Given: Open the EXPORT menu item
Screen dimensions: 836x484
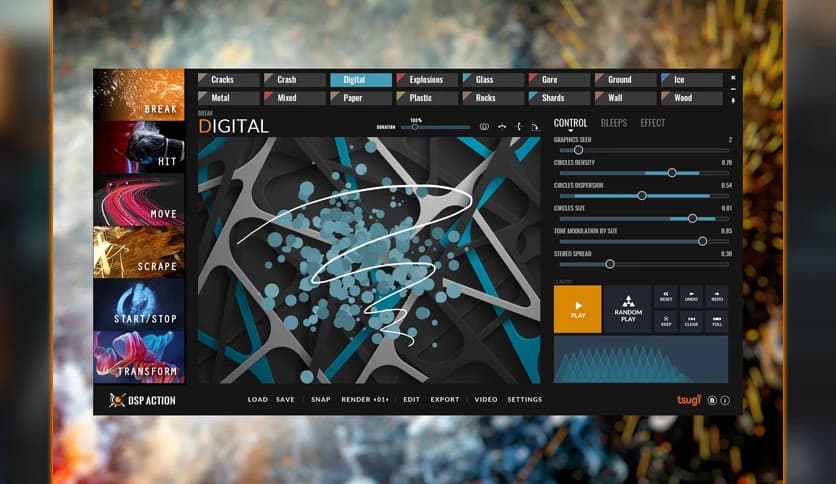Looking at the screenshot, I should tap(445, 399).
